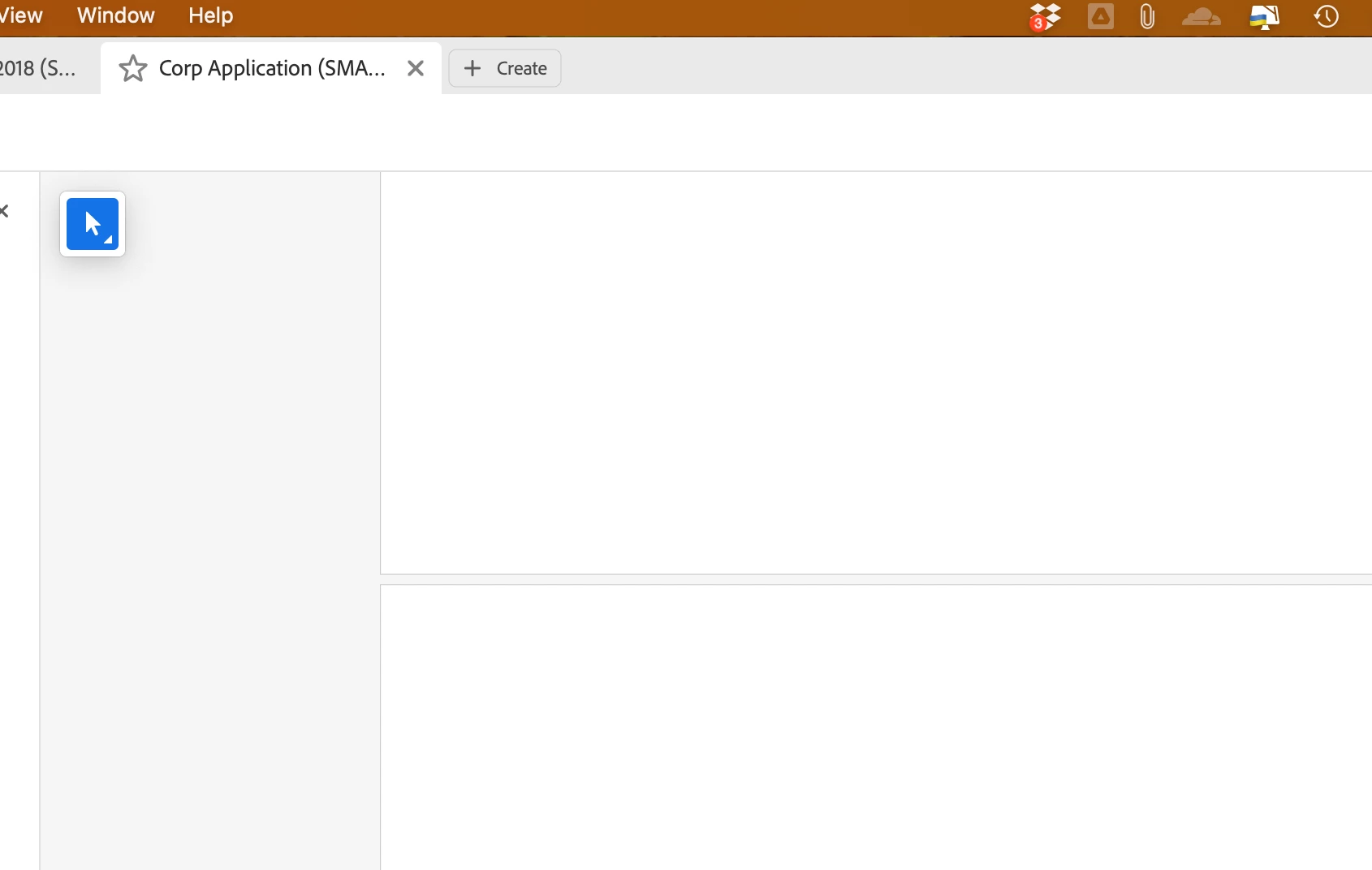
Task: Close the left side panel
Action: pyautogui.click(x=4, y=211)
